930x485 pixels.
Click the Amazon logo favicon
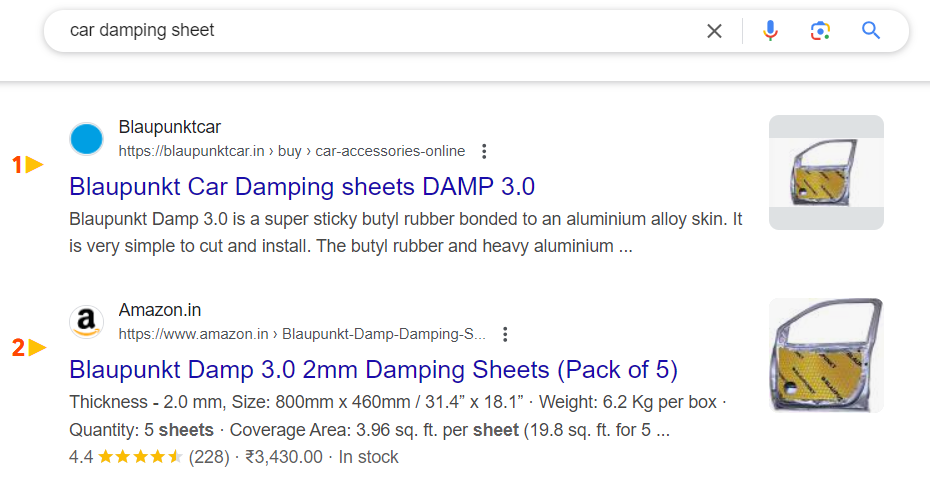tap(87, 321)
